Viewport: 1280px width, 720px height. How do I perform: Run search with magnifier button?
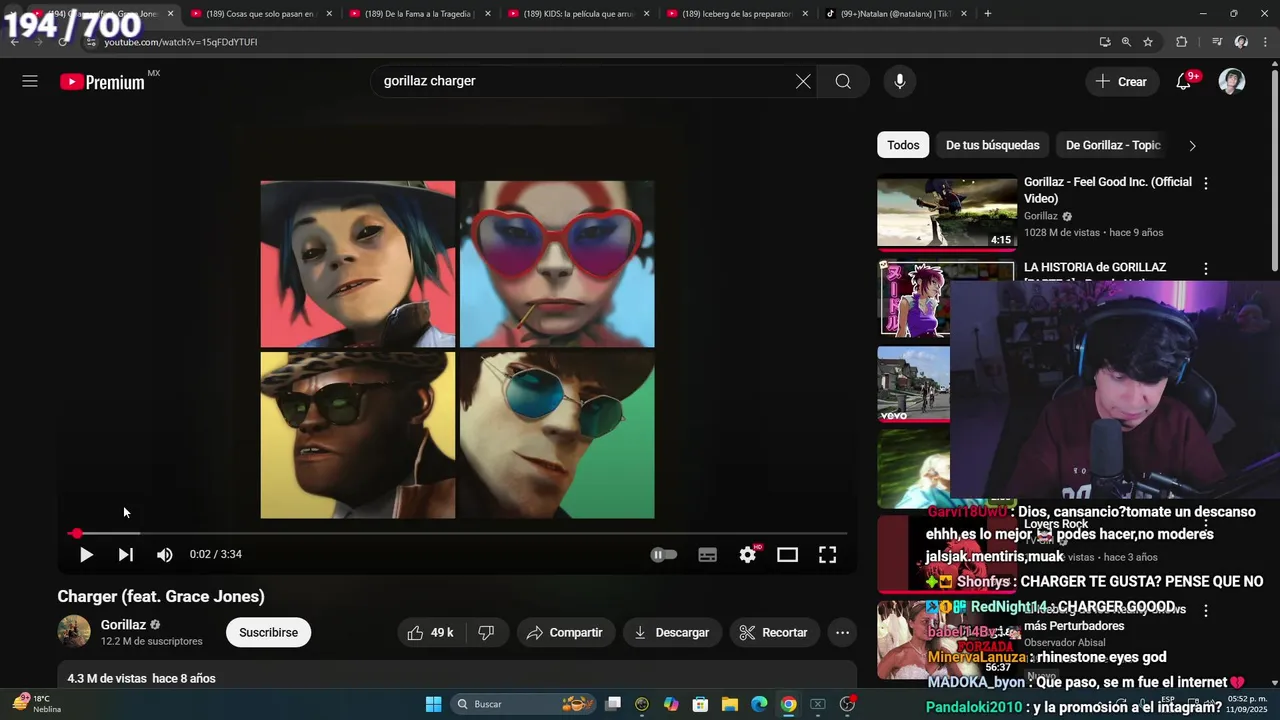tap(843, 81)
